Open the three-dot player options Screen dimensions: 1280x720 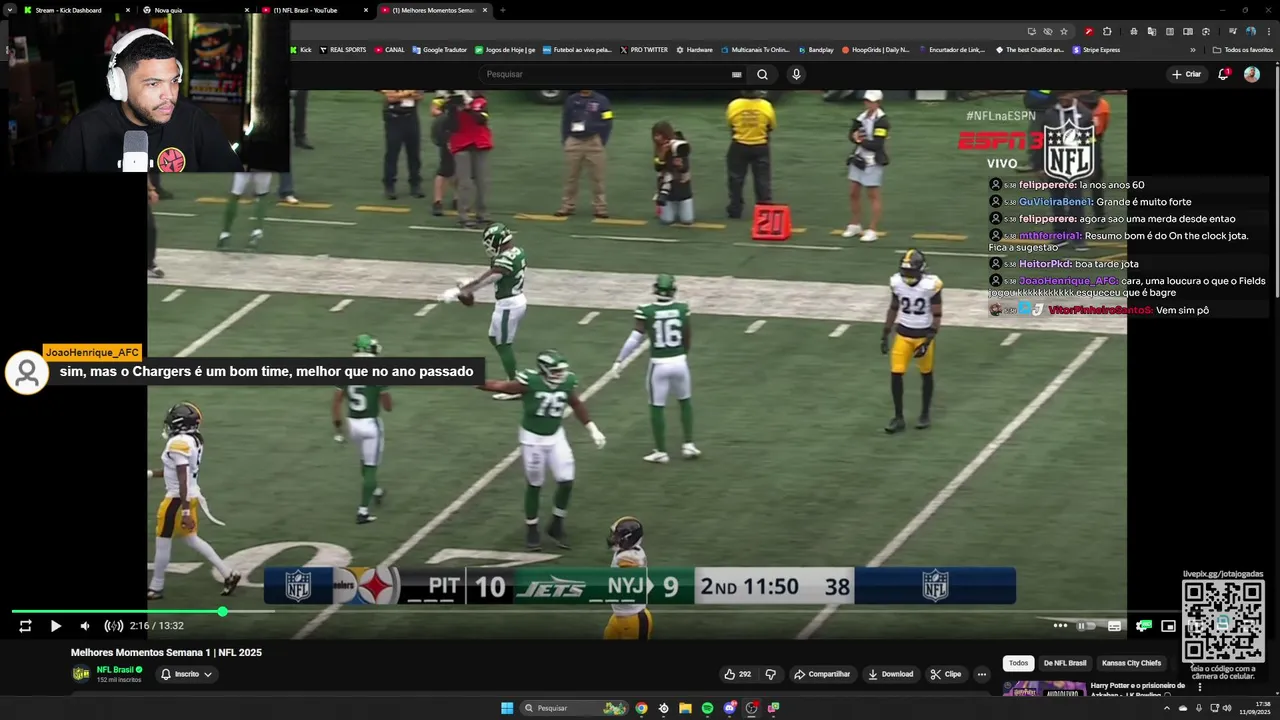[x=1060, y=626]
